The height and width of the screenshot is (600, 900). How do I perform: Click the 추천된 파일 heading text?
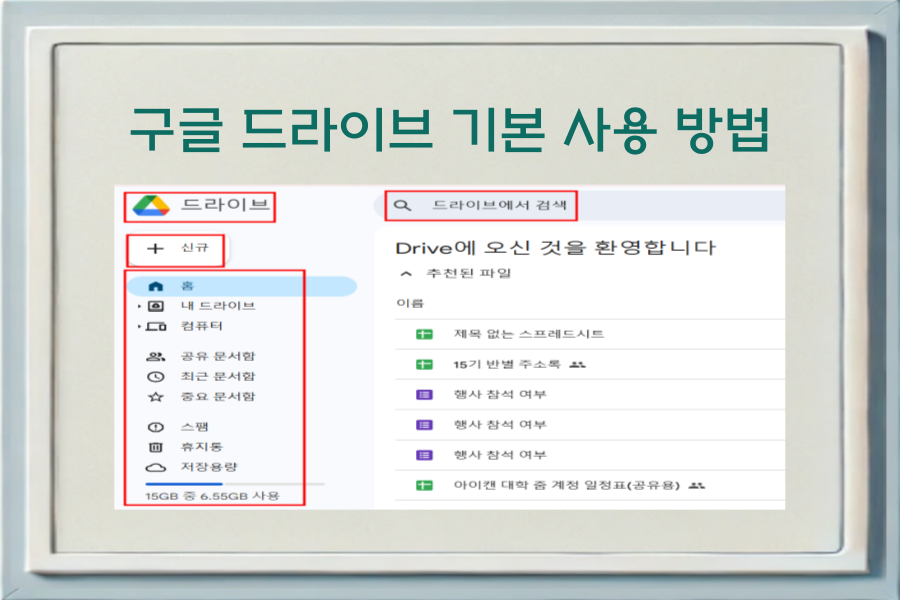(468, 273)
